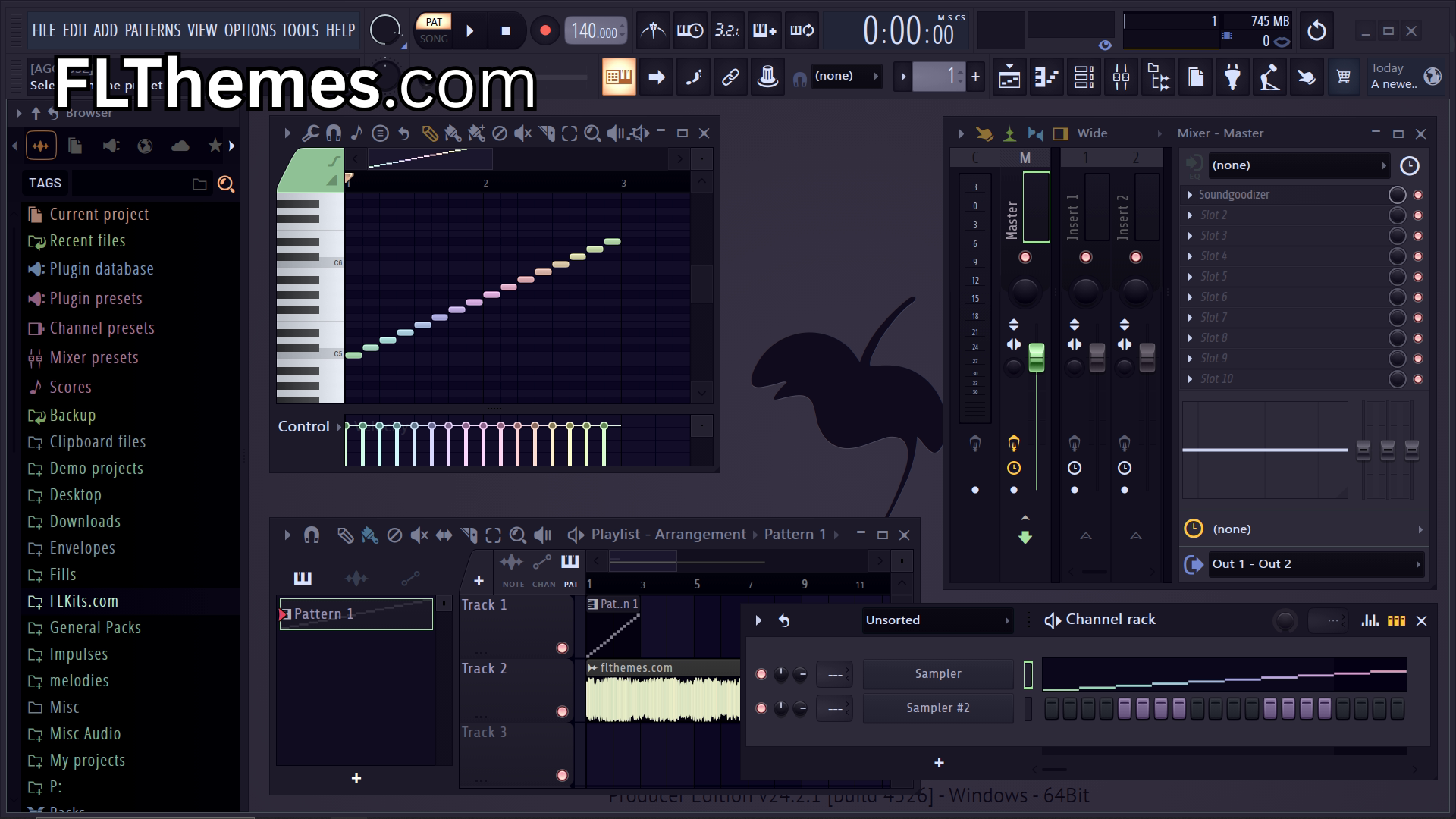Toggle Track 2 mute switch in Playlist
1456x819 pixels.
click(562, 711)
